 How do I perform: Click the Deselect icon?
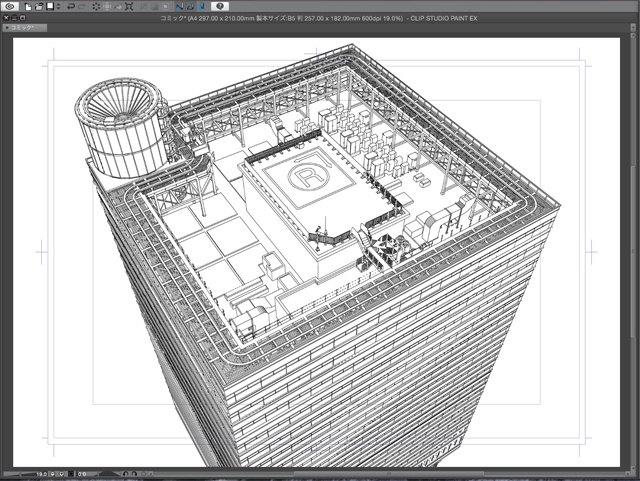click(x=143, y=7)
